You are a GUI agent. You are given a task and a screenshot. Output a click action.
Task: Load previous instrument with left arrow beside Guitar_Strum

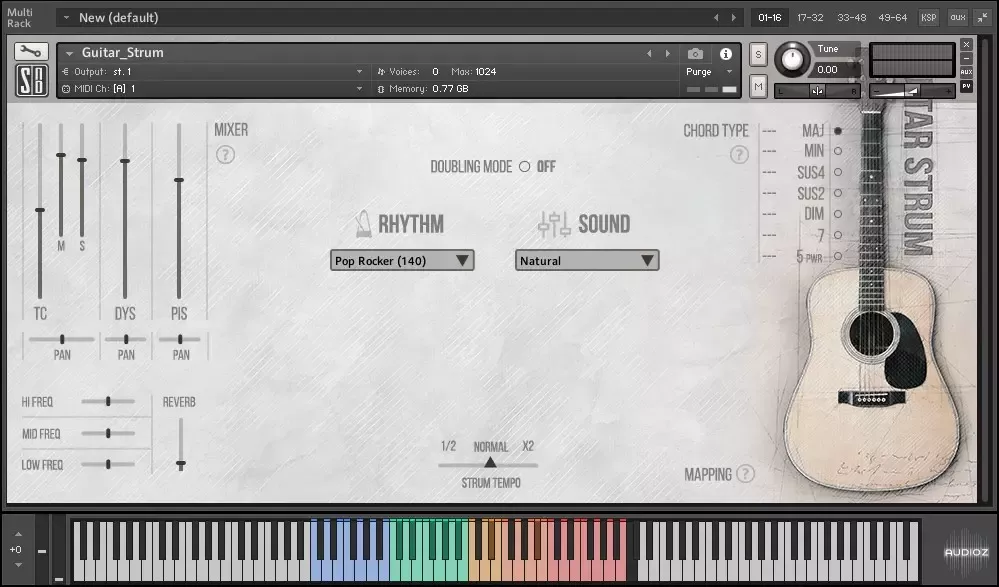point(649,54)
